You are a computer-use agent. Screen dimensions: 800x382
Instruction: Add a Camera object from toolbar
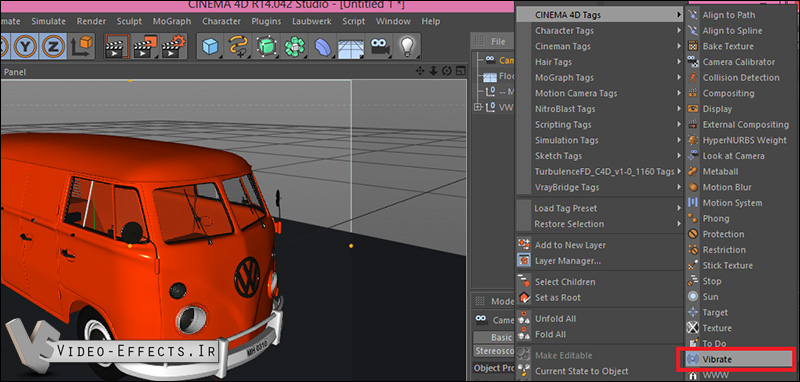point(379,47)
